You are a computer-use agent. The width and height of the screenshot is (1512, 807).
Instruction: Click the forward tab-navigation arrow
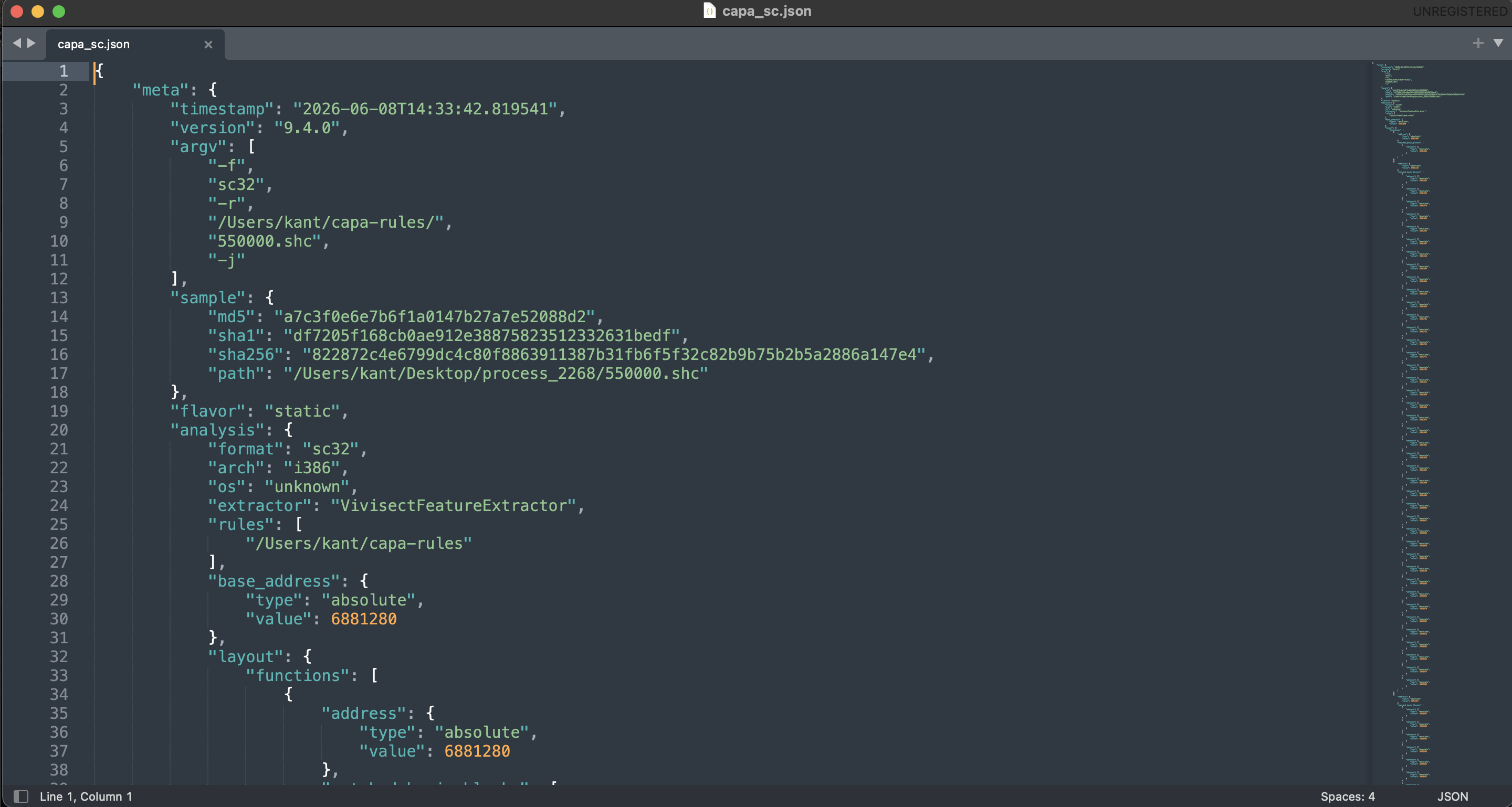pyautogui.click(x=31, y=44)
